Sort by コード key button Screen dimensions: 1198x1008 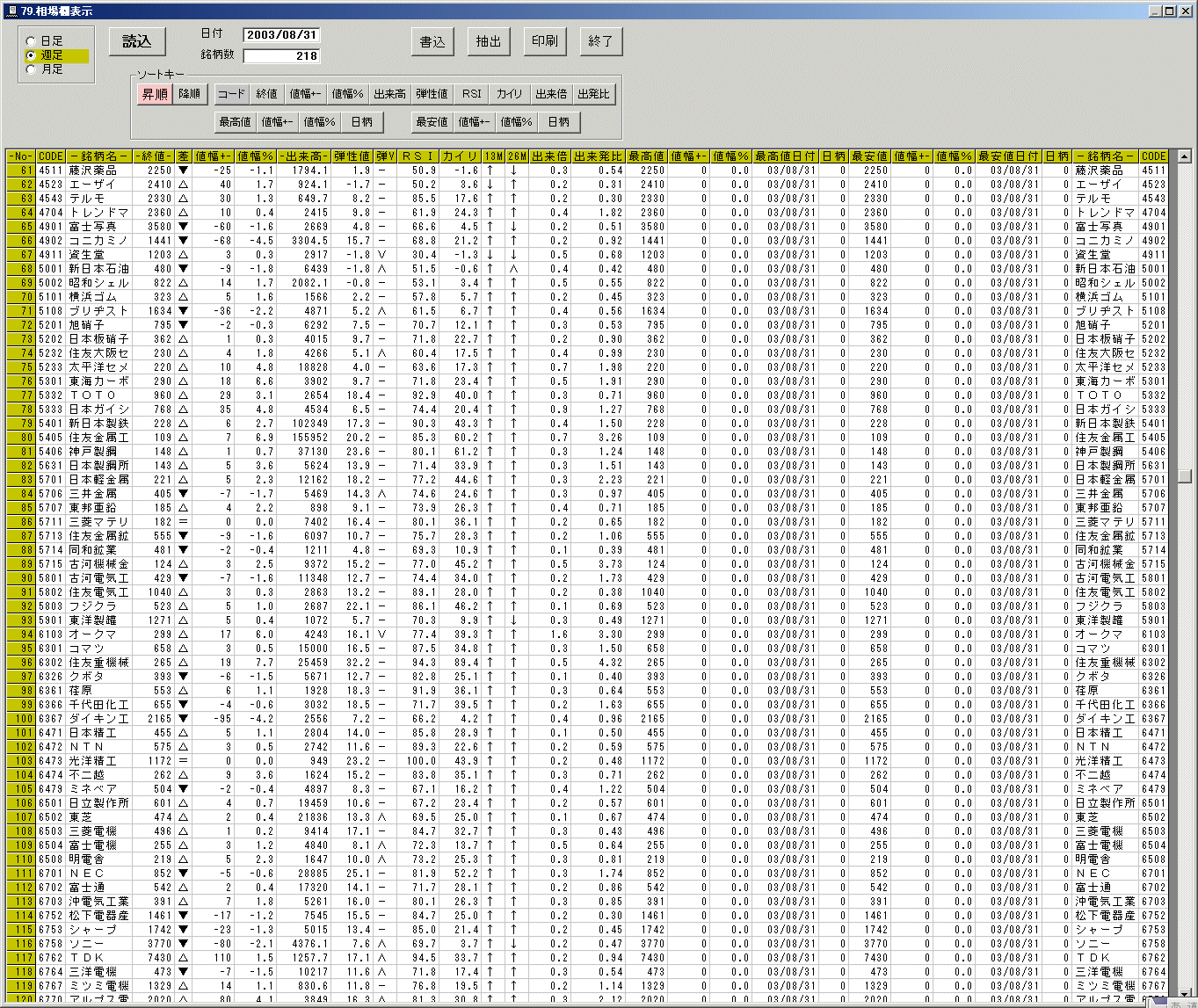(x=232, y=94)
